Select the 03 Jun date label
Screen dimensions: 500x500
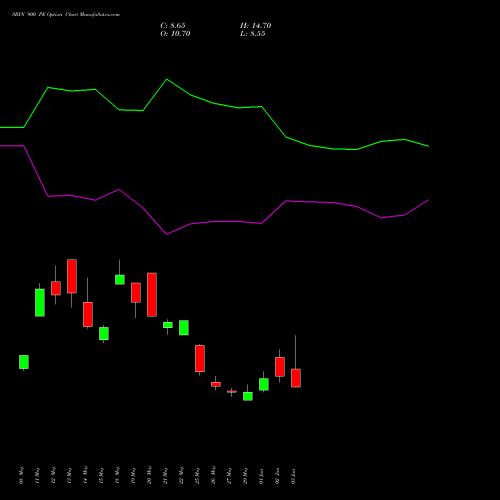293,475
